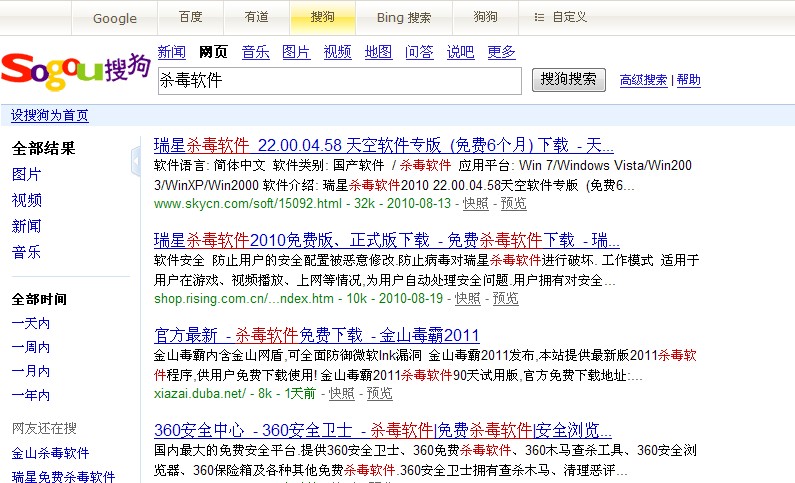Filter results by 视频 in sidebar
Screen dimensions: 795x483
[x=26, y=200]
